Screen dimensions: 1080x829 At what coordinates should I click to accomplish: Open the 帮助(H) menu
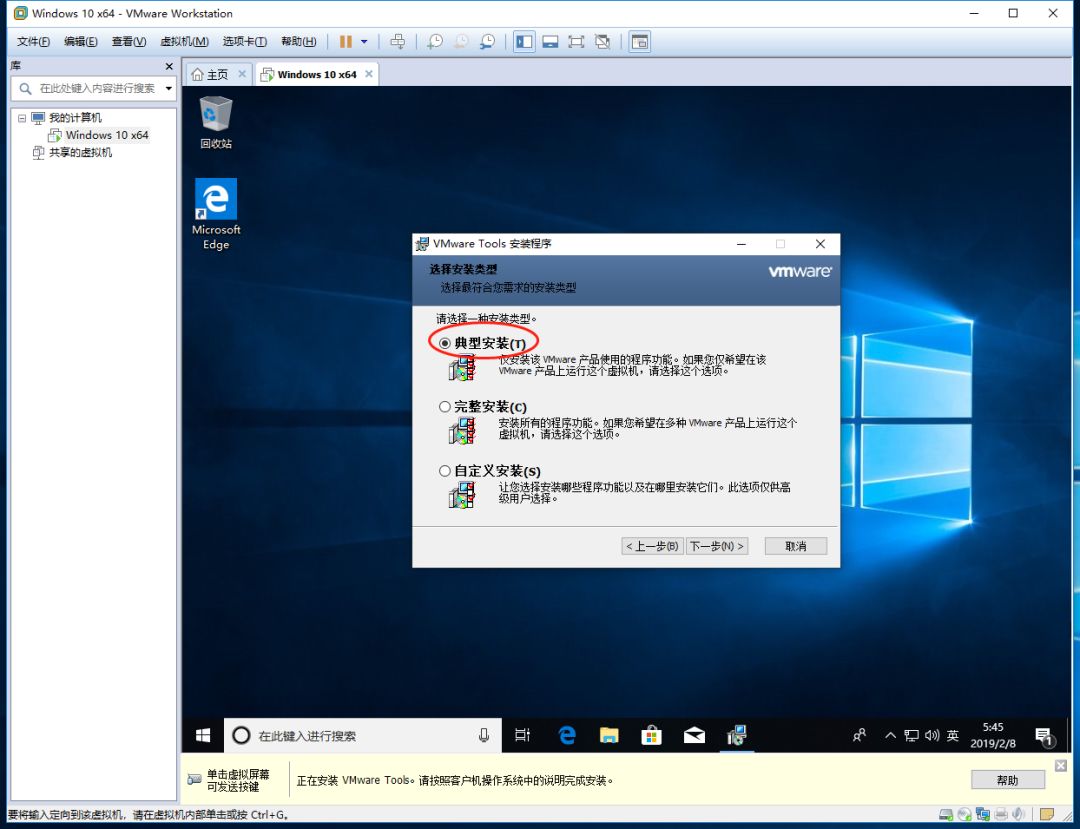coord(298,41)
